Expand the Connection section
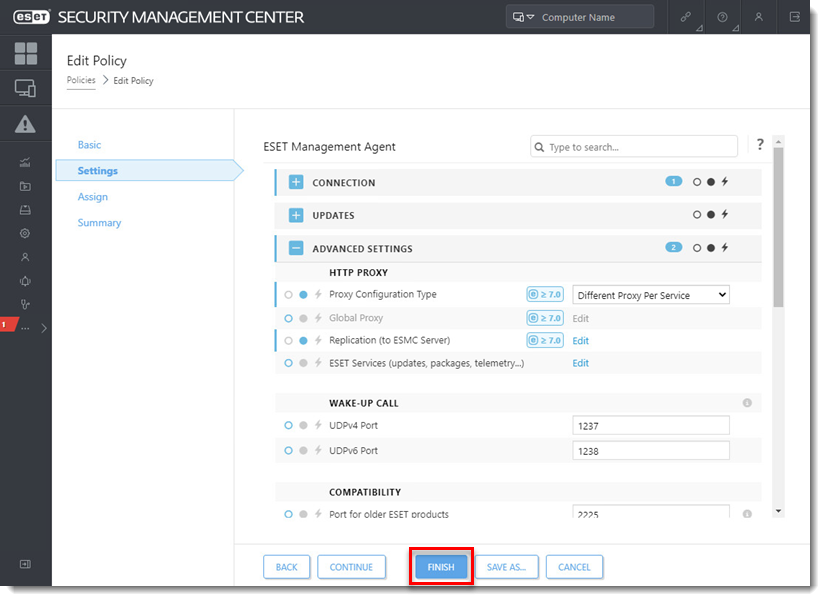Screen dimensions: 825x601 [x=296, y=183]
